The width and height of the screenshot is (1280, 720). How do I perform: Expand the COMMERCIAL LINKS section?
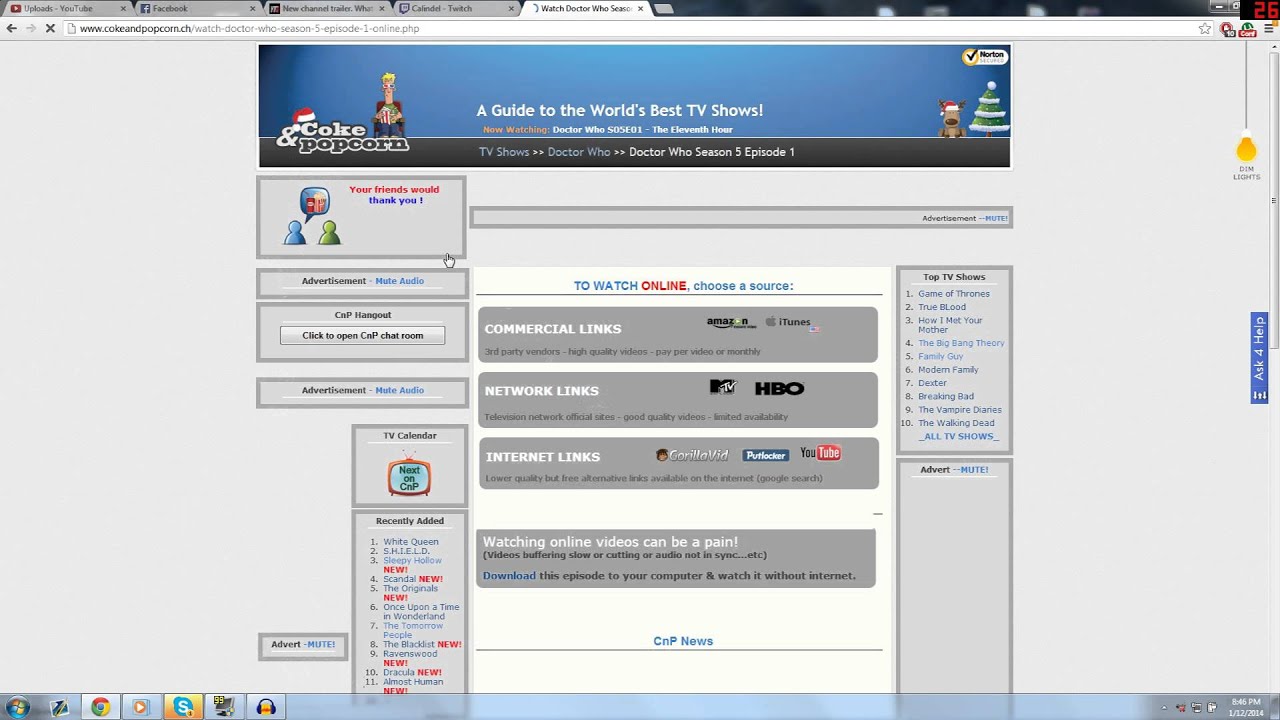pyautogui.click(x=678, y=335)
